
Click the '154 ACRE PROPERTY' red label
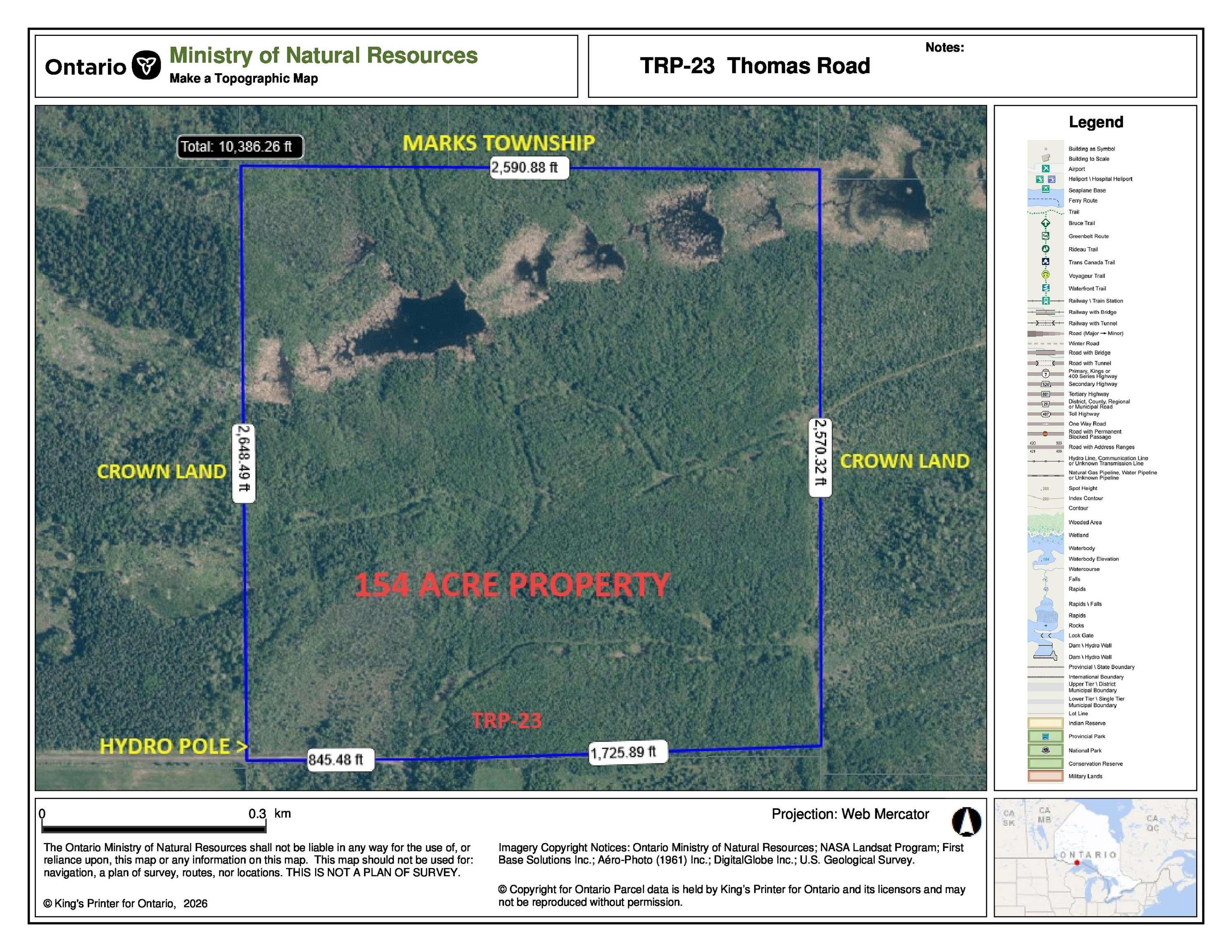[x=512, y=584]
